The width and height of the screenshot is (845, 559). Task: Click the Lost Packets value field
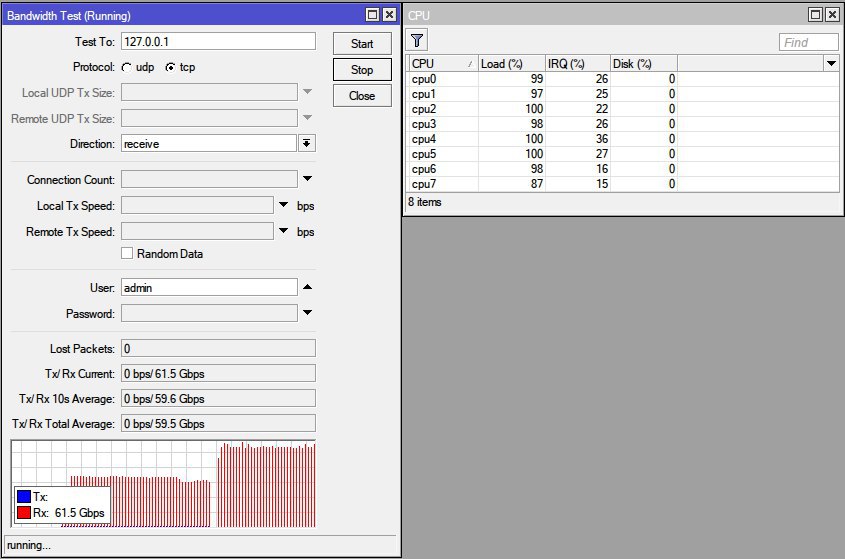(x=218, y=348)
